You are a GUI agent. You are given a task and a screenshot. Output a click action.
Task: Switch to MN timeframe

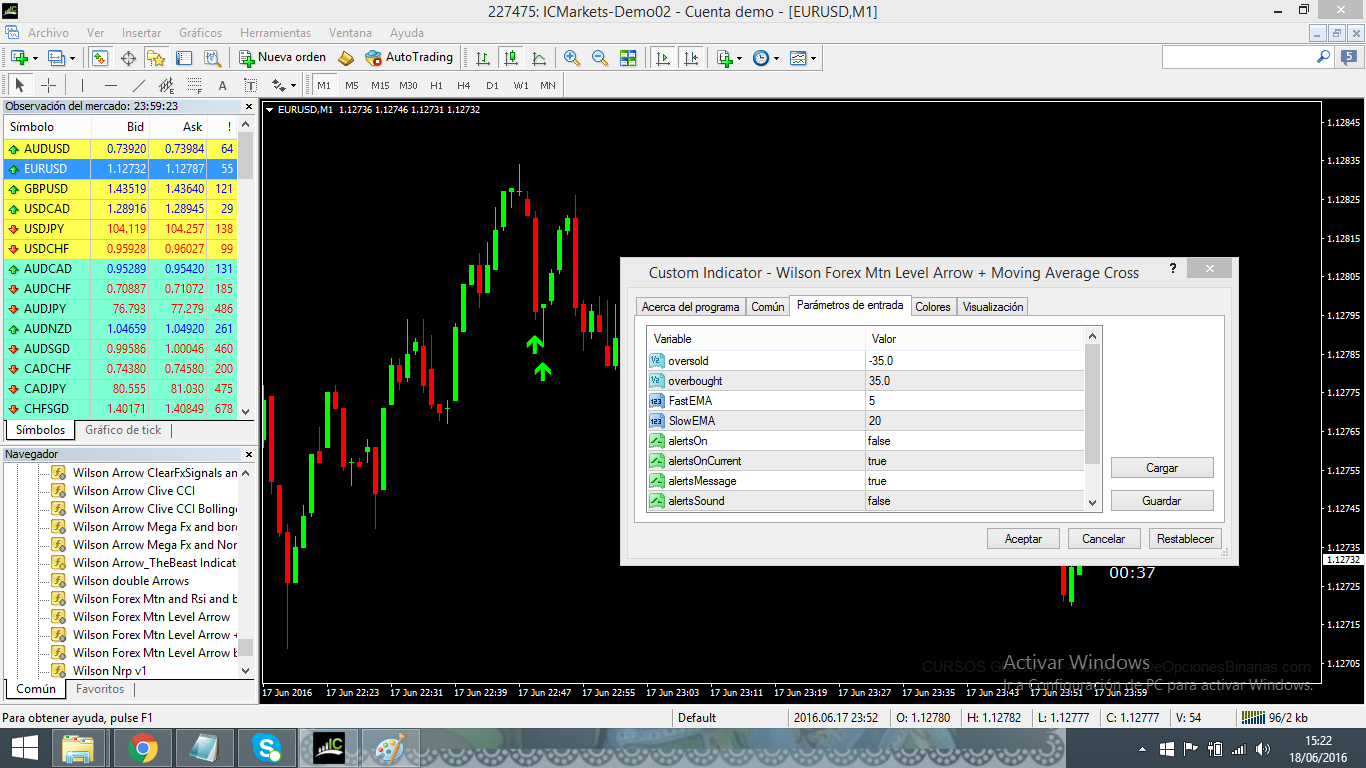click(548, 85)
